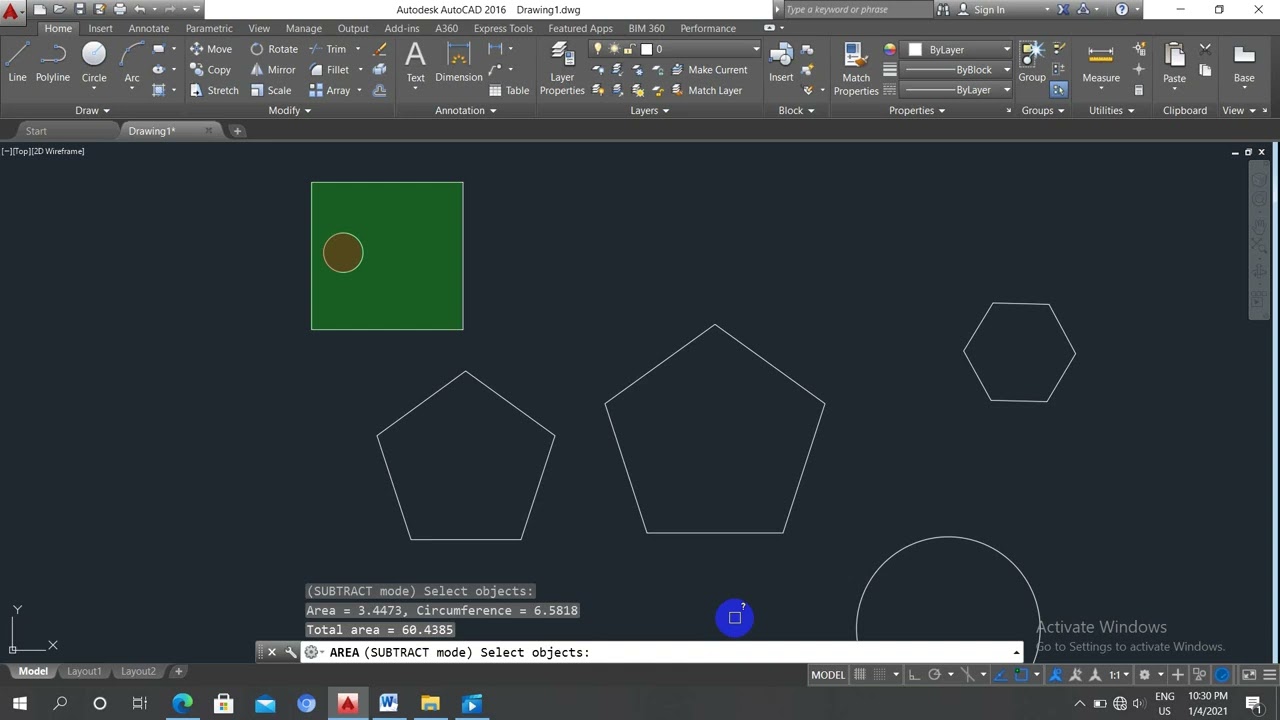This screenshot has width=1280, height=720.
Task: Expand the Draw panel dropdown
Action: (92, 110)
